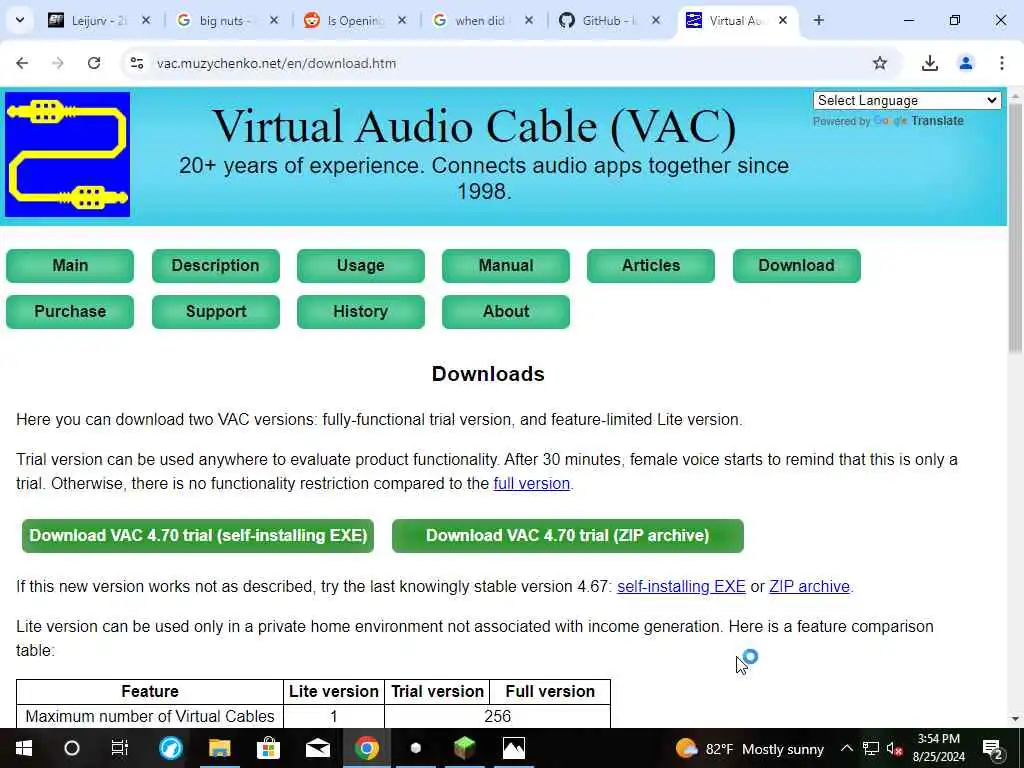
Task: Open the Windows Start menu
Action: coord(24,748)
